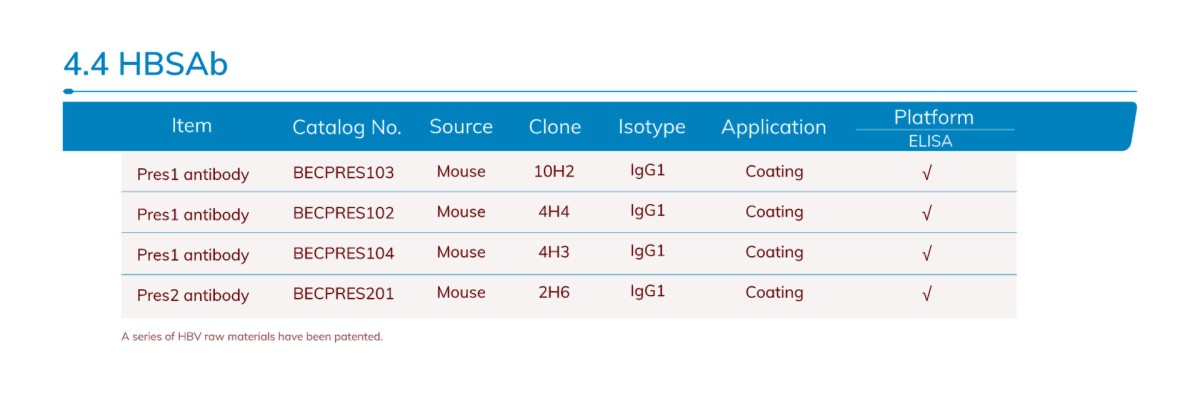Click the checkmark in the BECPRES201 row
1200x416 pixels.
927,294
